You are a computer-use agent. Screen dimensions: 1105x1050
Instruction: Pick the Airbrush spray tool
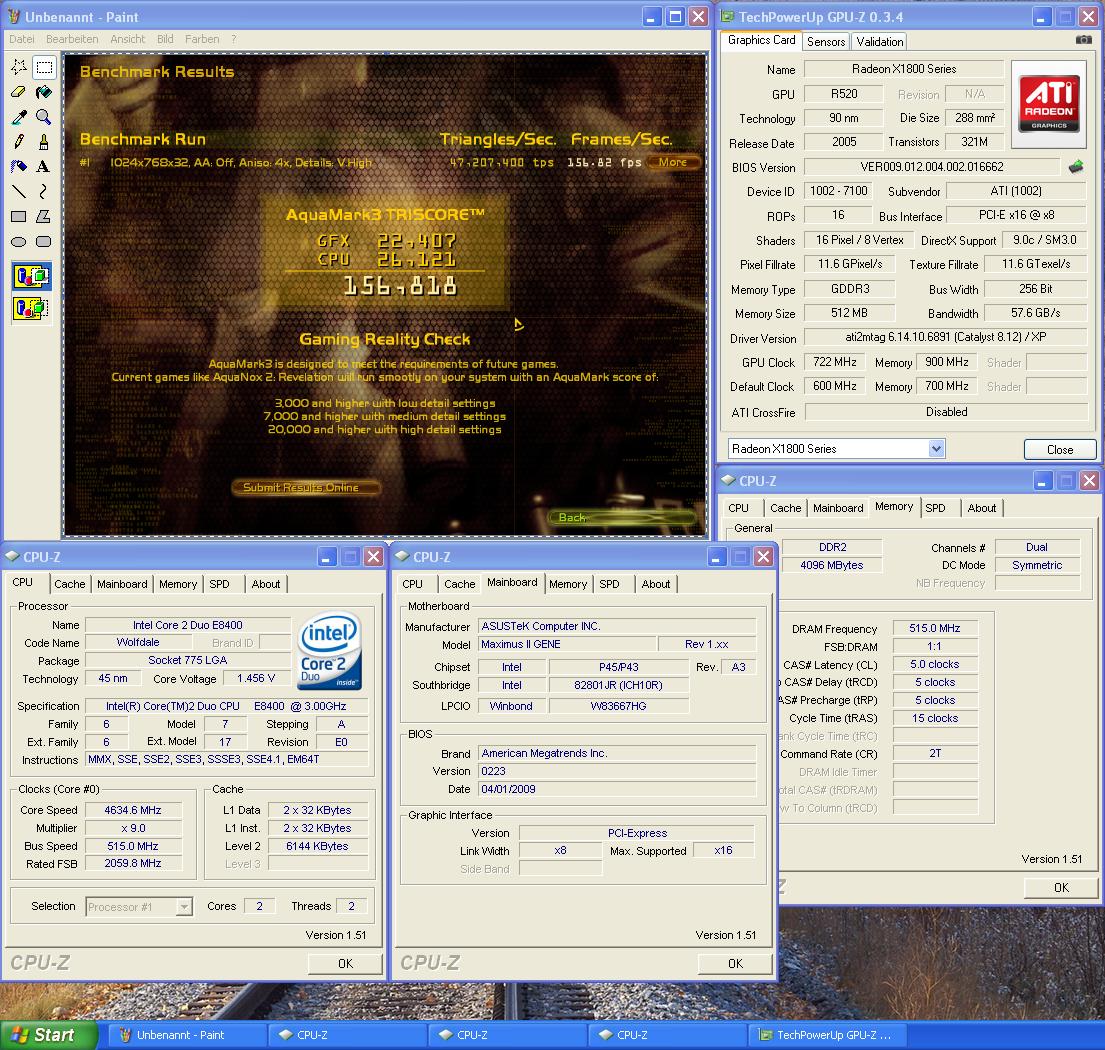(19, 166)
